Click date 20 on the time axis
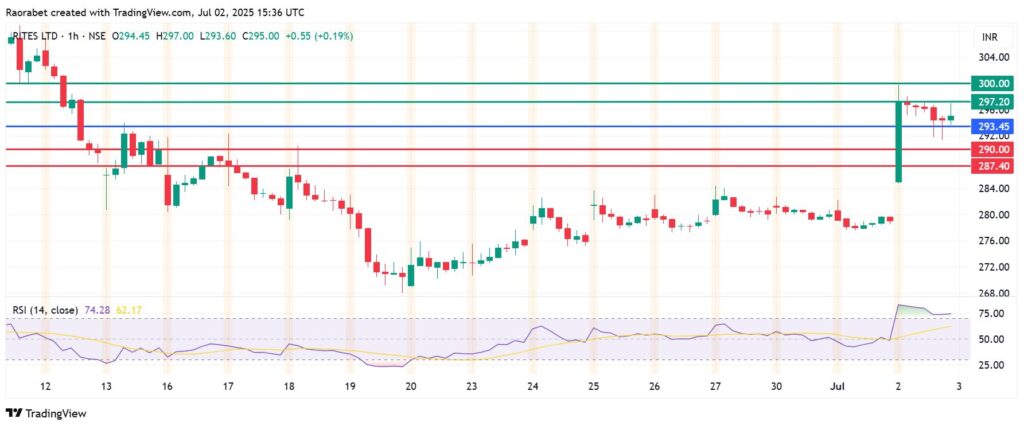Image resolution: width=1024 pixels, height=426 pixels. 409,385
